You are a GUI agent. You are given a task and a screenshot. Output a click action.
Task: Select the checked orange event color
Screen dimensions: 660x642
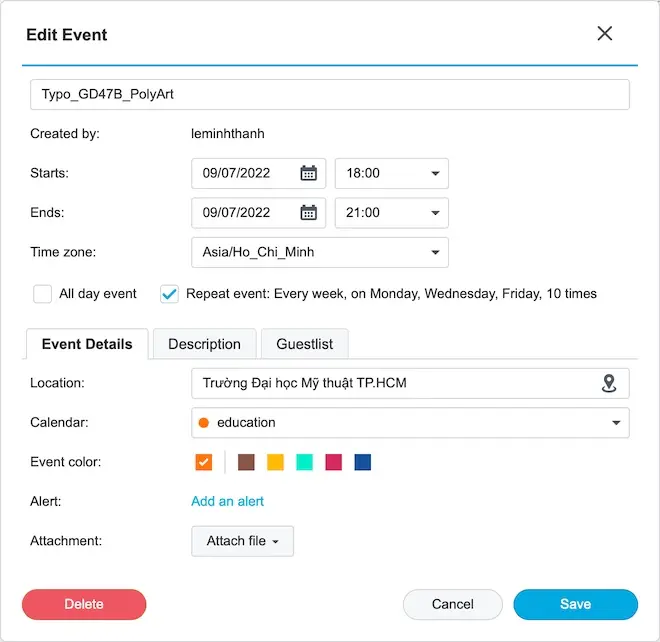[x=204, y=462]
